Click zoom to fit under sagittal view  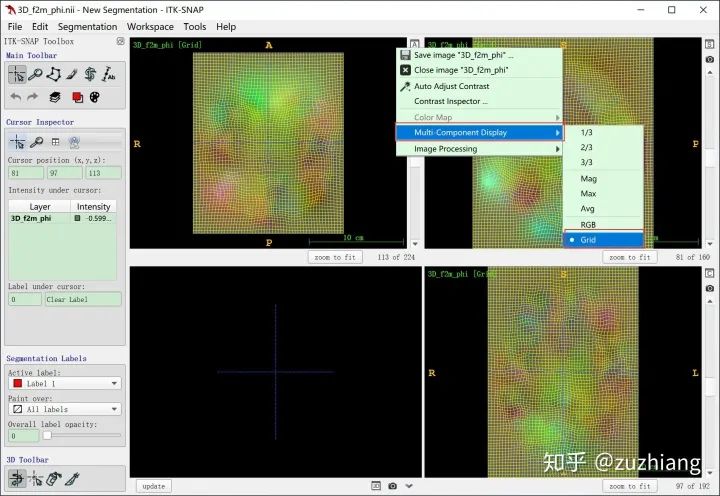(x=630, y=257)
